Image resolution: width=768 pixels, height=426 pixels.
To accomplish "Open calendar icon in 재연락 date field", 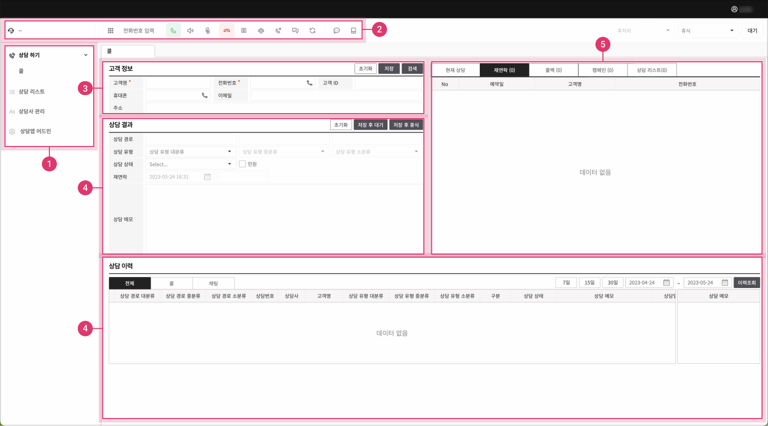I will tap(207, 177).
